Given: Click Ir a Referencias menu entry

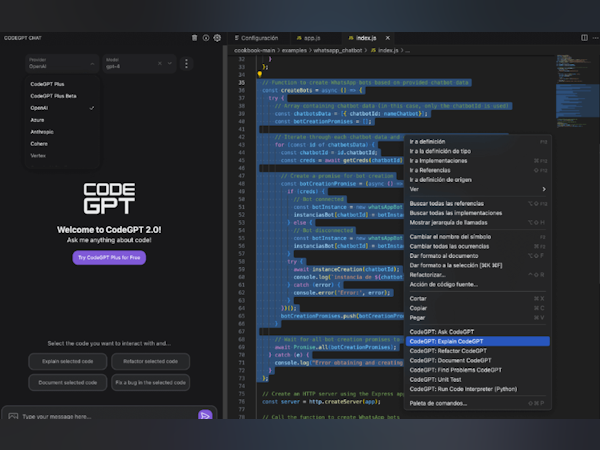Looking at the screenshot, I should [x=478, y=170].
